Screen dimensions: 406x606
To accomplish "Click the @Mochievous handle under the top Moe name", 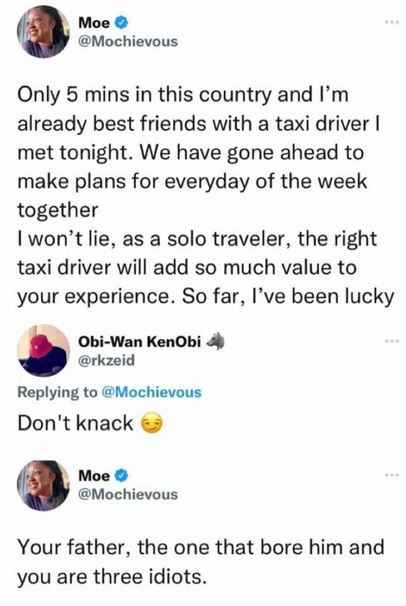I will pyautogui.click(x=128, y=41).
